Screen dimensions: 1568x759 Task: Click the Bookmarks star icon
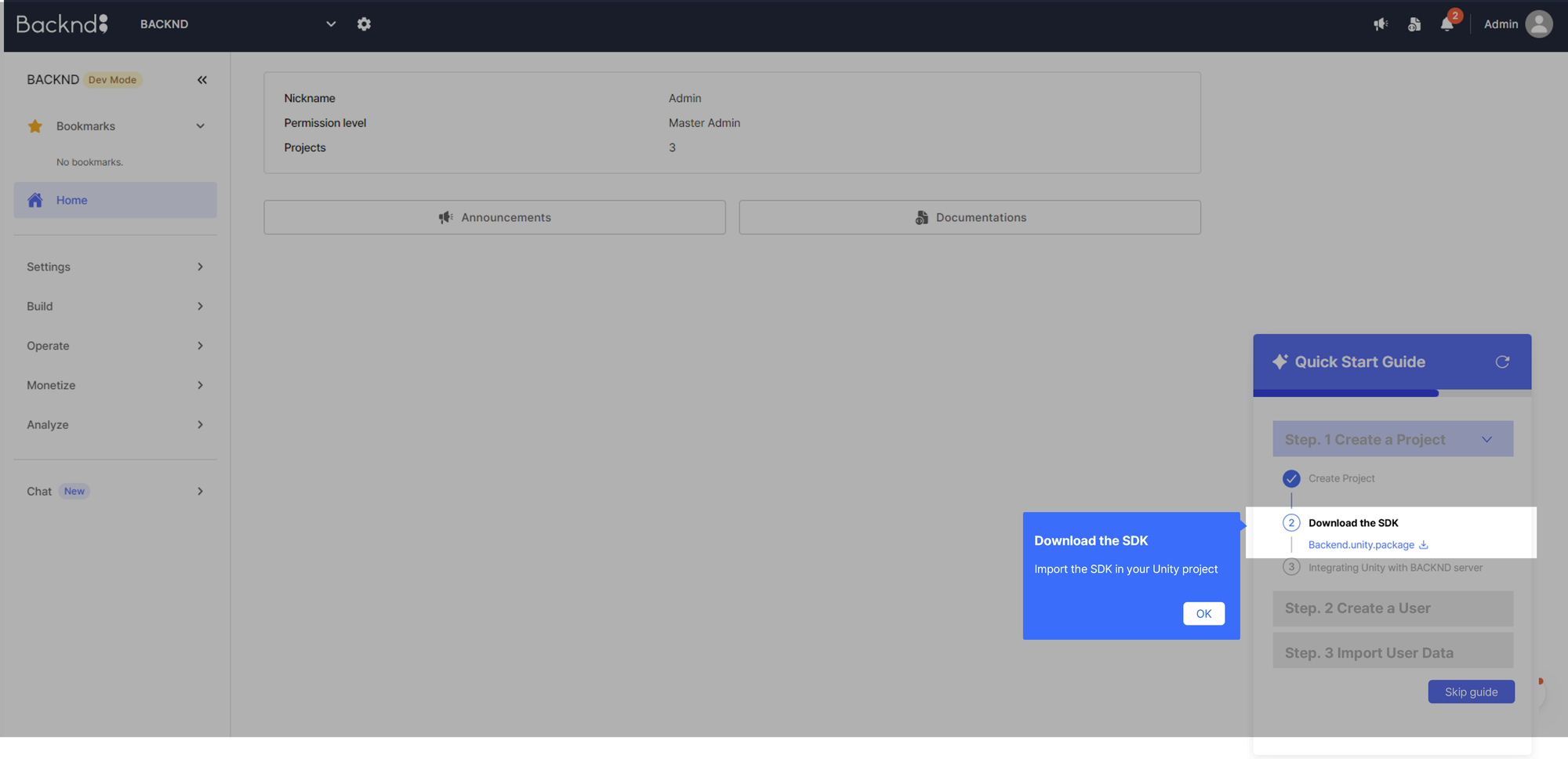coord(35,126)
